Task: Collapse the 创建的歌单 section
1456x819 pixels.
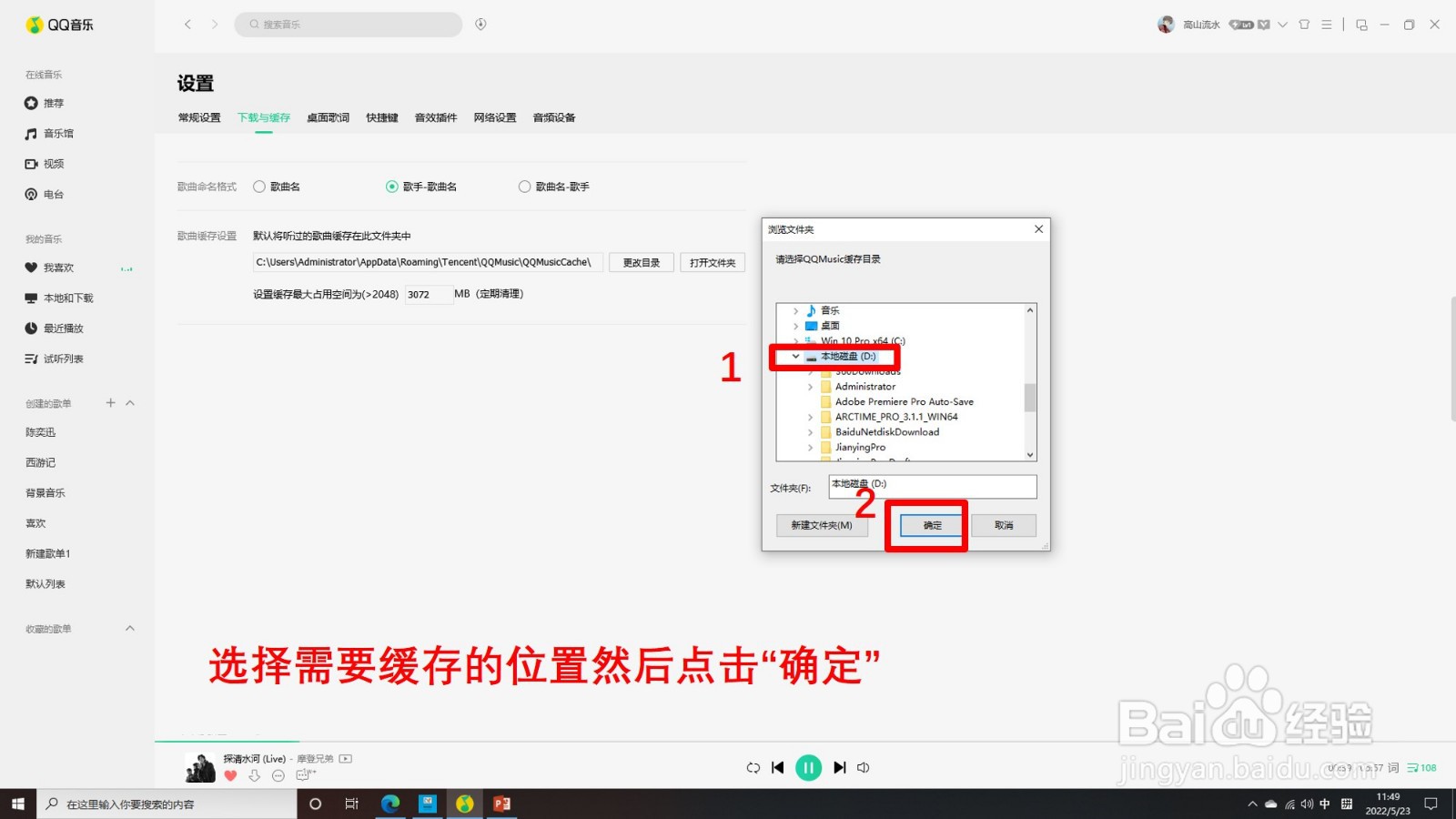Action: point(130,402)
